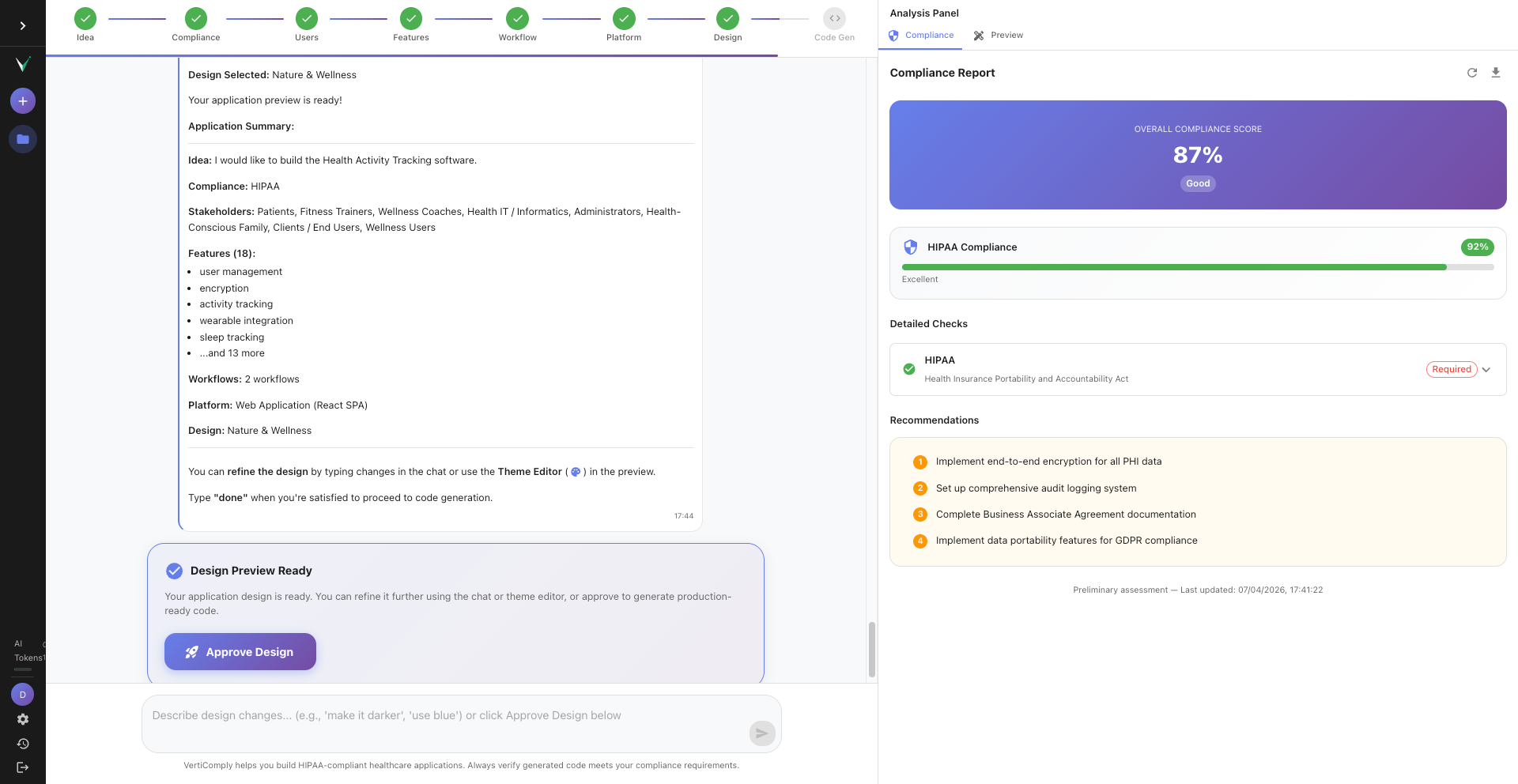Expand the collapsed left navigation panel

tap(23, 24)
